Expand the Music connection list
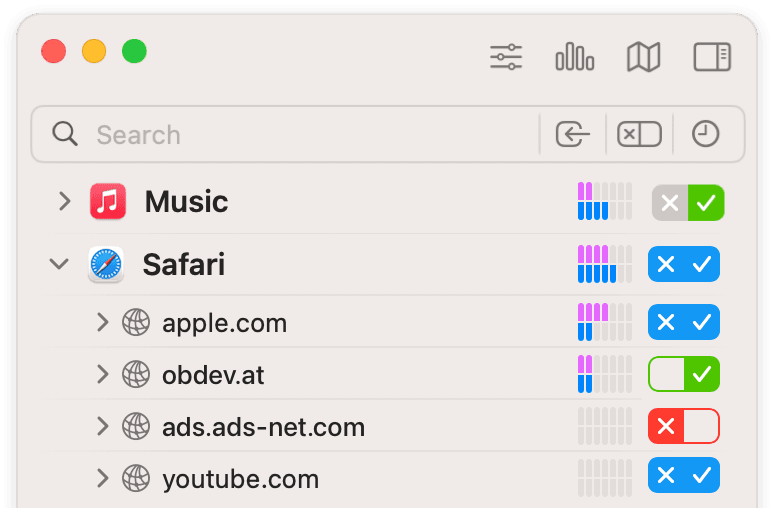Viewport: 774px width, 508px height. (x=65, y=201)
